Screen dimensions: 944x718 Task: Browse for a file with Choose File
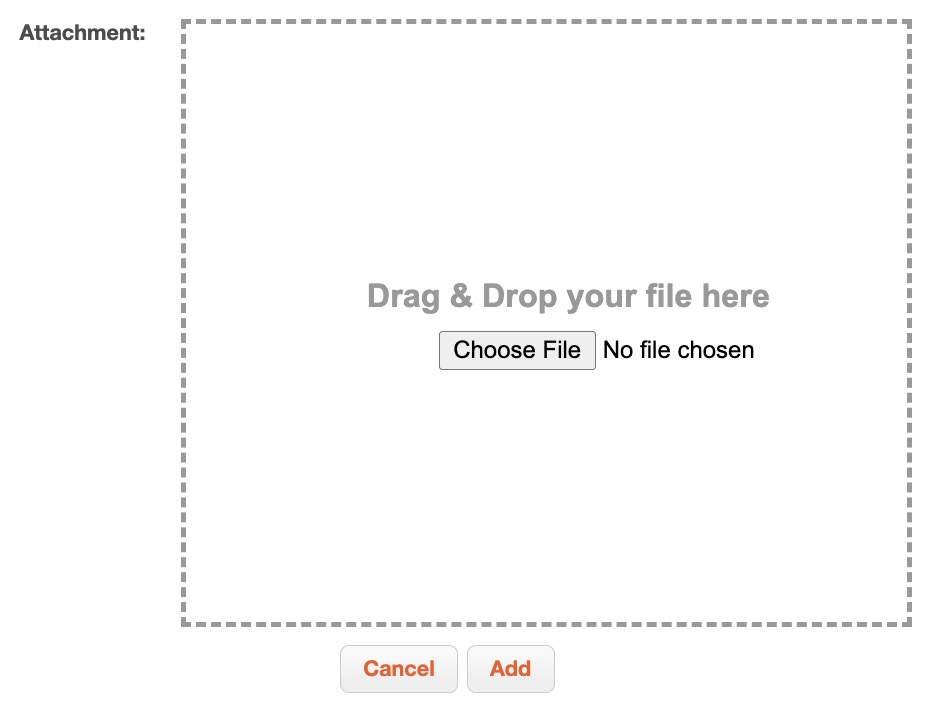coord(517,350)
